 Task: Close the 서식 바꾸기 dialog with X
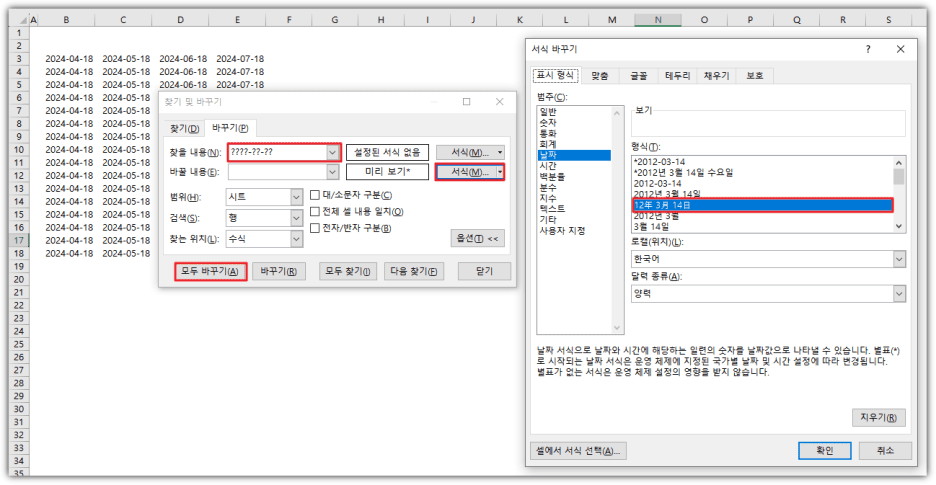900,49
